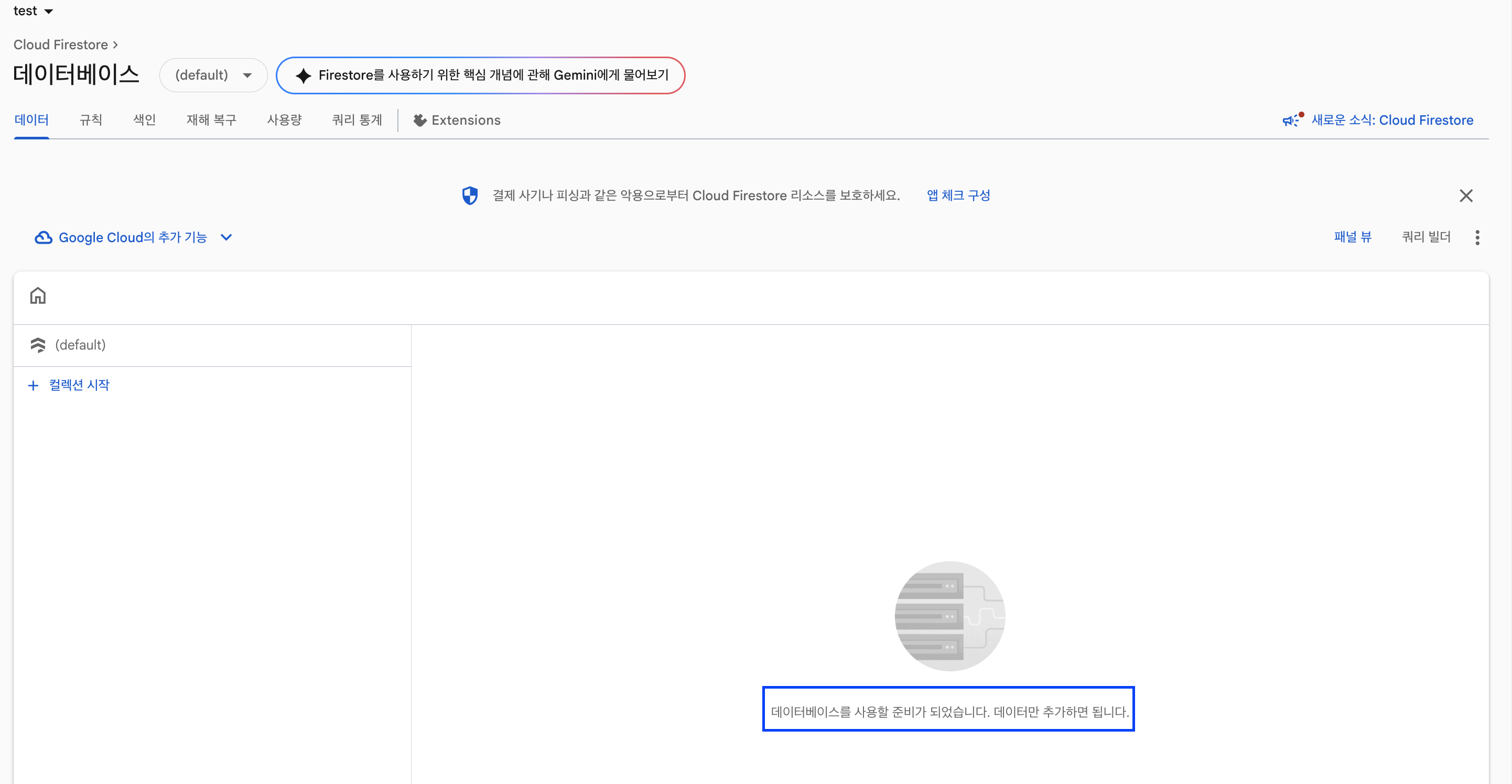The width and height of the screenshot is (1512, 784).
Task: Click the Google Cloud cloud icon
Action: coord(44,237)
